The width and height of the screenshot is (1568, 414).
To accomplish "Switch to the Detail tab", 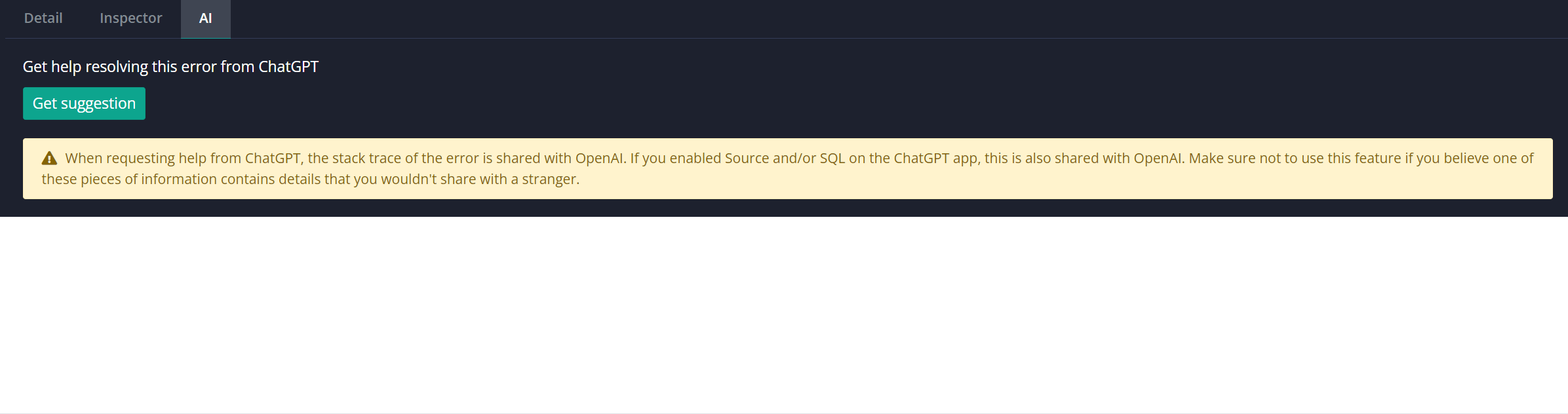I will click(x=43, y=18).
